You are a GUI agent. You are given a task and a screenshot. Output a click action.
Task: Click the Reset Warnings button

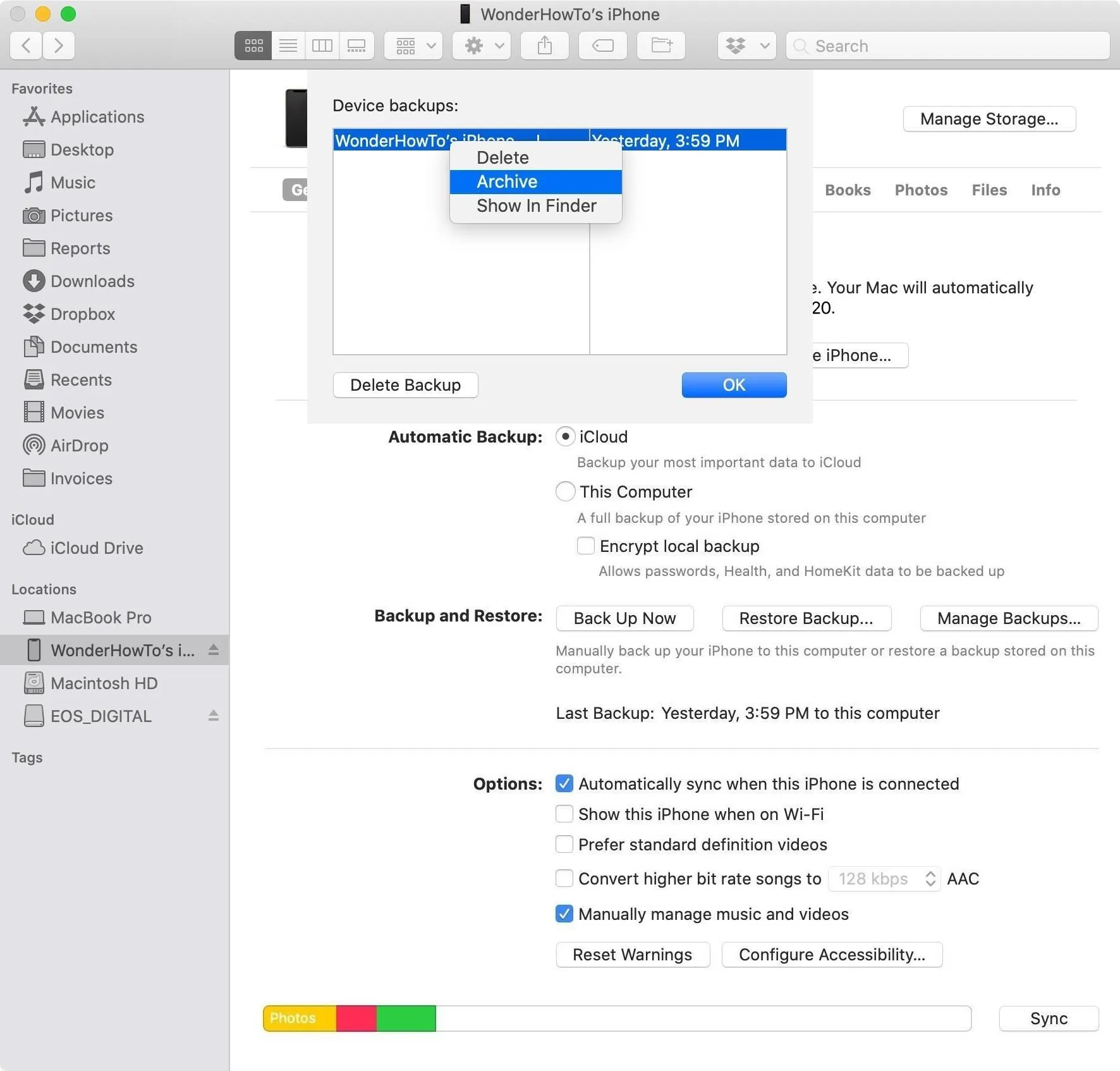(633, 955)
